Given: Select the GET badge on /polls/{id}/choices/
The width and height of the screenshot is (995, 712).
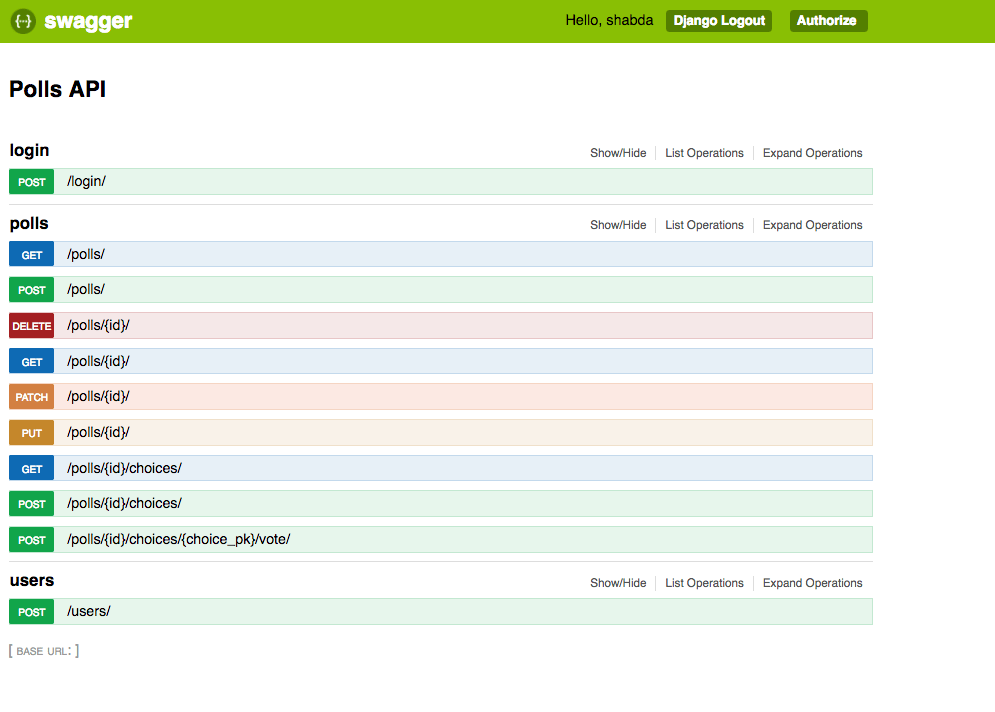Looking at the screenshot, I should click(31, 467).
